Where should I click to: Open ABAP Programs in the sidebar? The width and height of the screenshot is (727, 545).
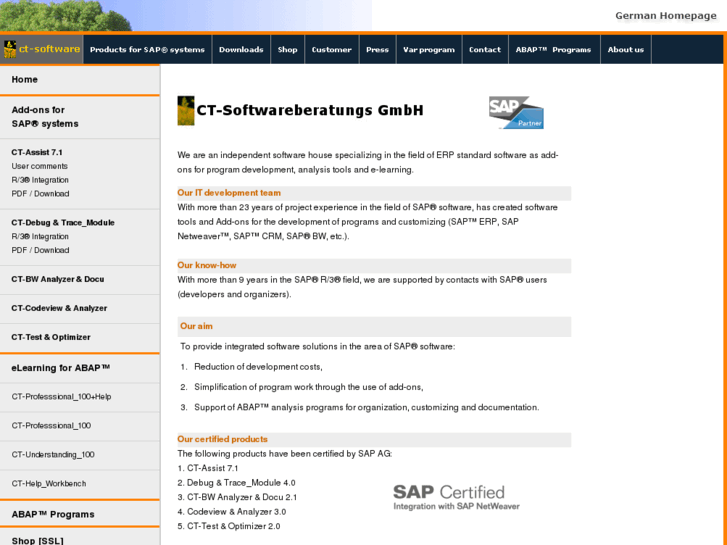click(53, 514)
